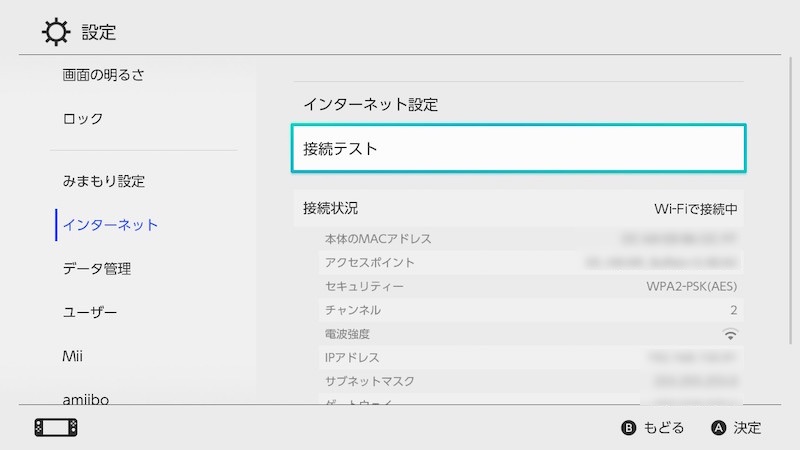Screen dimensions: 800x450
Task: Click the 接続状況 status row
Action: pyautogui.click(x=519, y=209)
